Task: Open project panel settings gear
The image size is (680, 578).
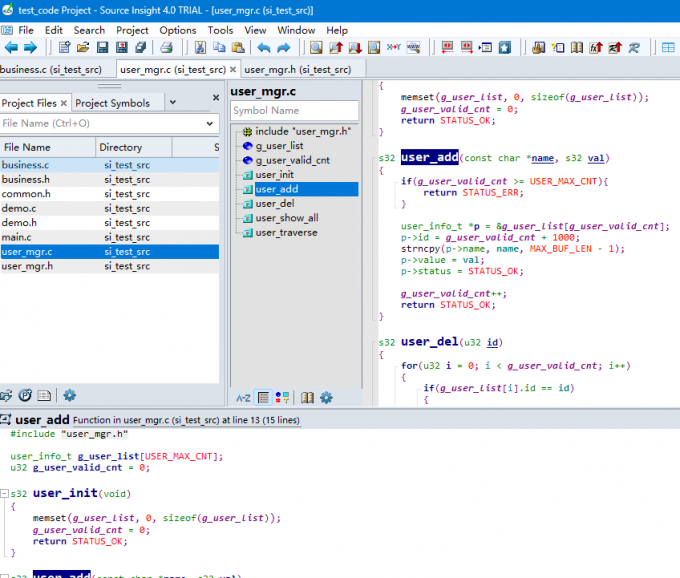Action: click(69, 395)
